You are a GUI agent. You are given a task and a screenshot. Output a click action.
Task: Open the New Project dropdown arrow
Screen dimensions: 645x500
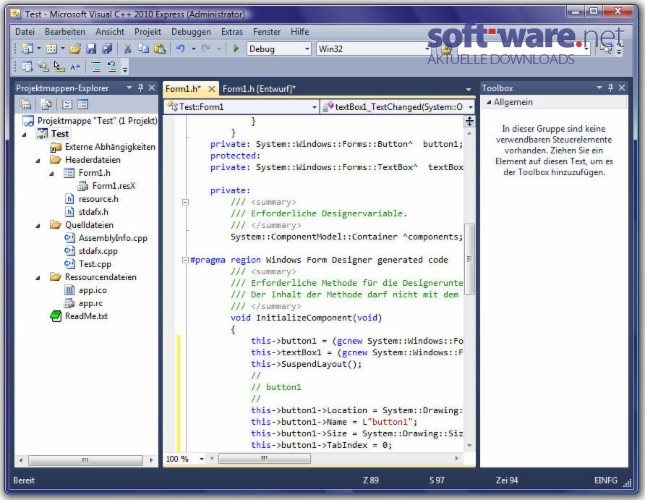pyautogui.click(x=39, y=49)
